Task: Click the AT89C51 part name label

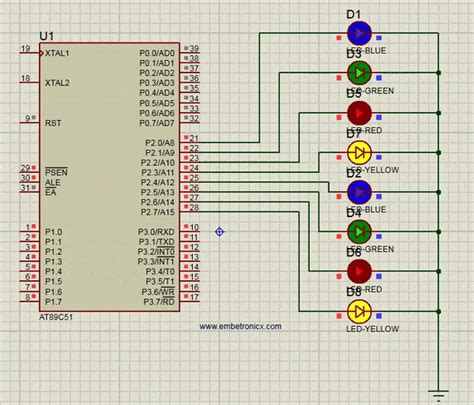Action: [x=56, y=317]
